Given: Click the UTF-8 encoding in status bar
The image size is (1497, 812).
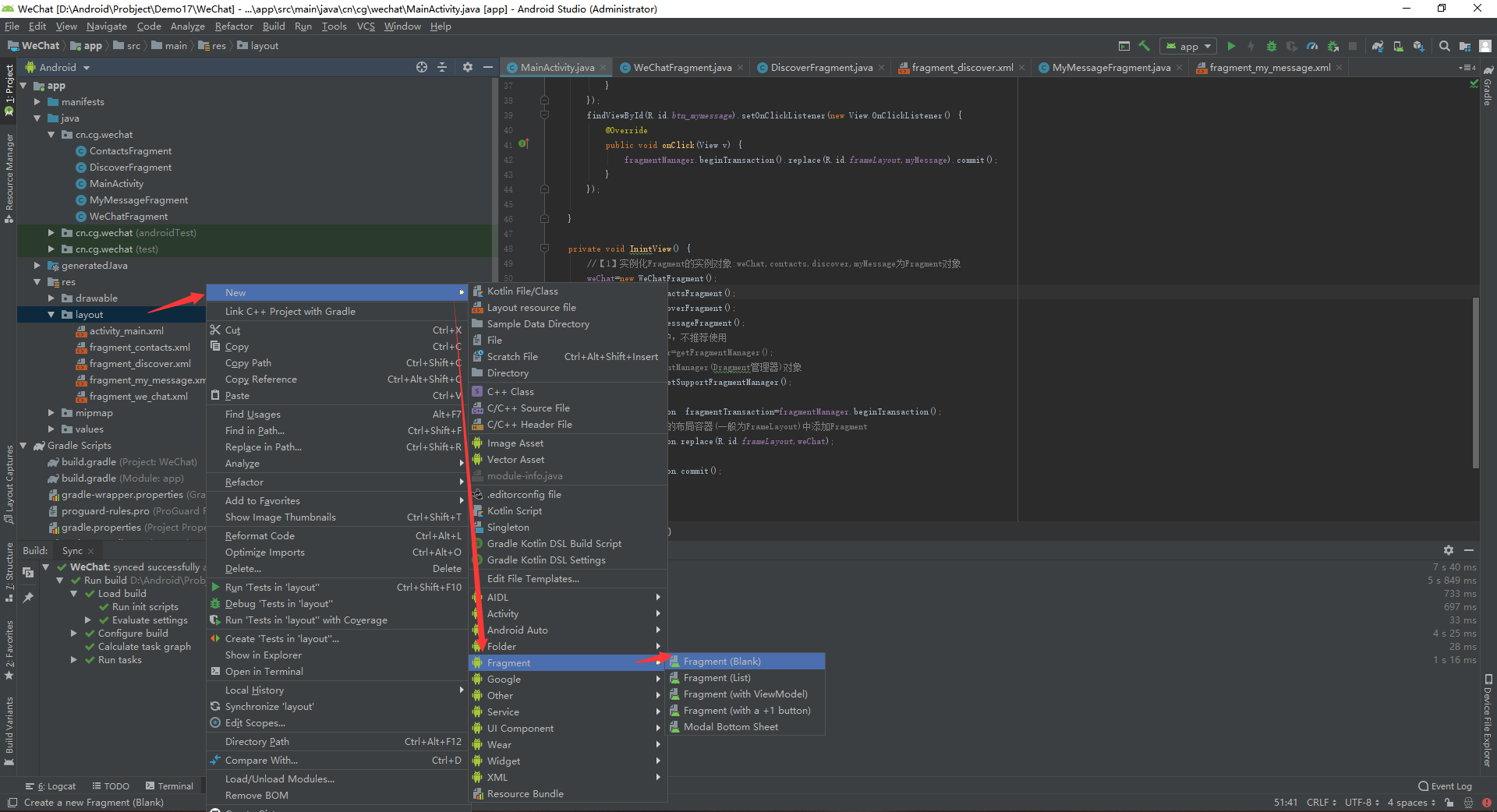Looking at the screenshot, I should (x=1361, y=803).
